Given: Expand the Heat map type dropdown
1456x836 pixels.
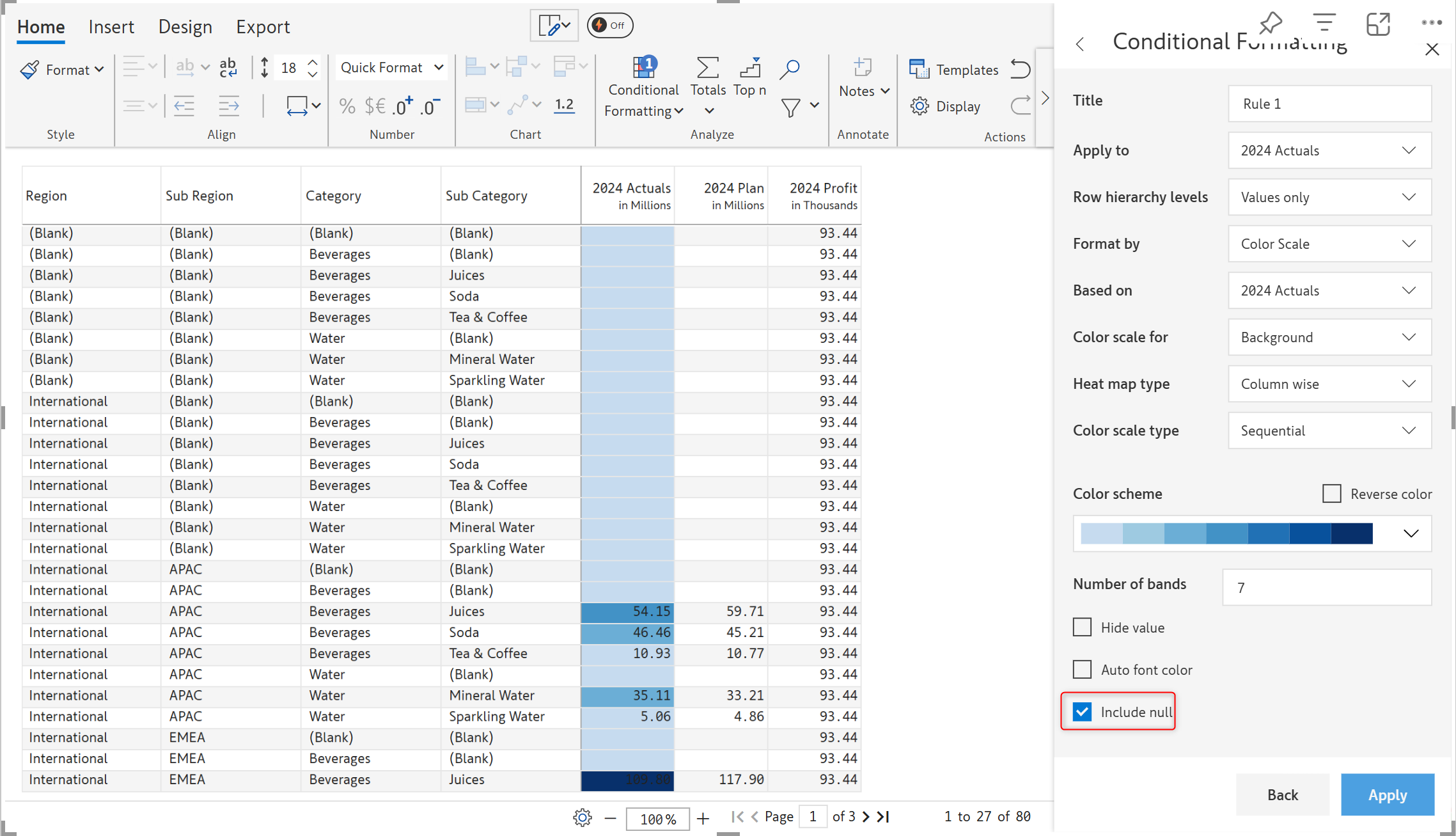Looking at the screenshot, I should (x=1329, y=384).
